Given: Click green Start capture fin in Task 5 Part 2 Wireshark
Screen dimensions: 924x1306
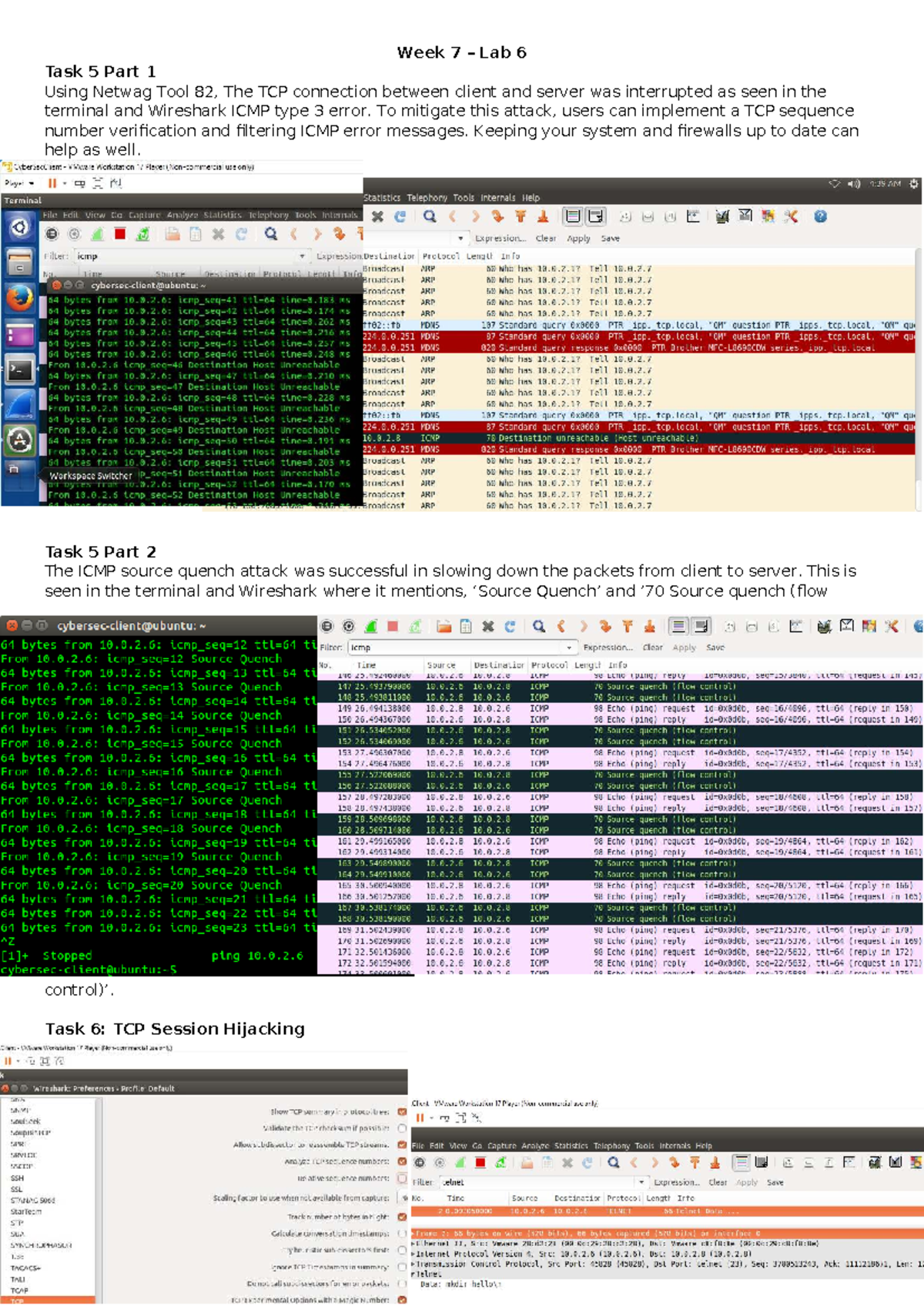Looking at the screenshot, I should tap(370, 627).
